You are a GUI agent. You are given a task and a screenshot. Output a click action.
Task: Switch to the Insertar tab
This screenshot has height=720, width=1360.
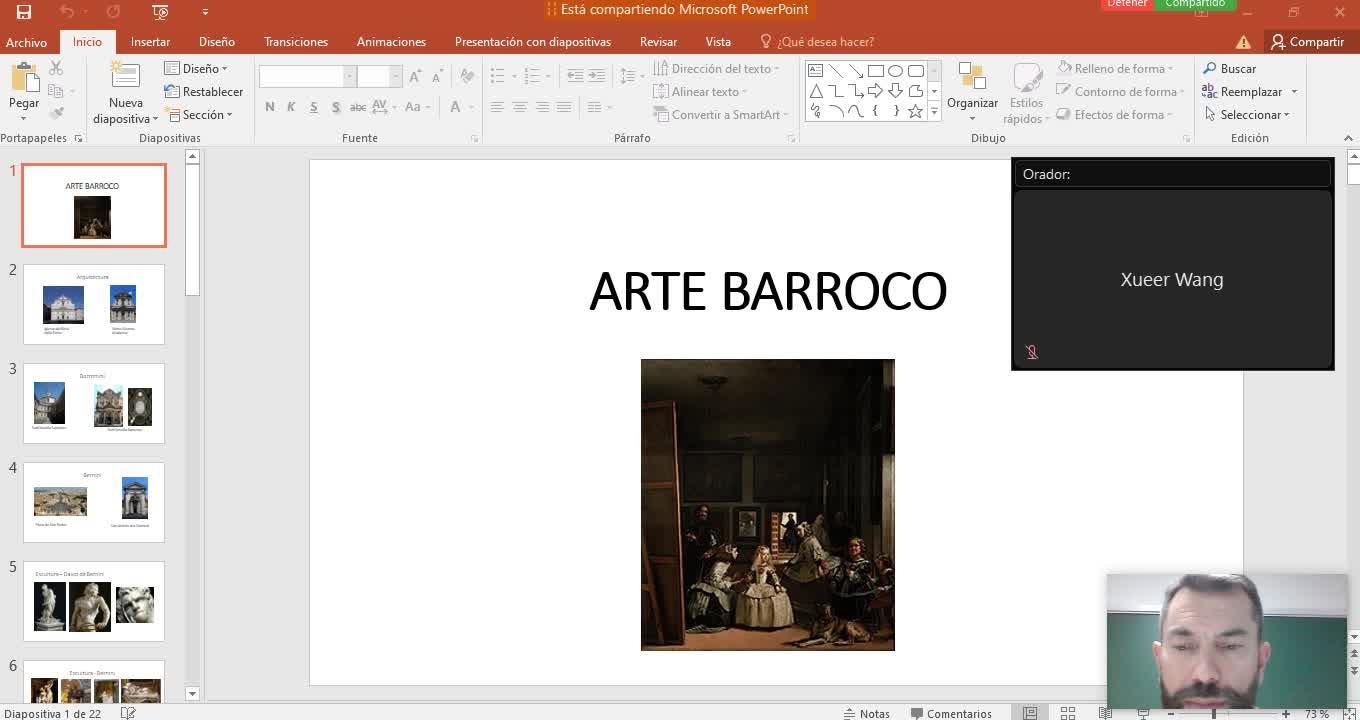tap(150, 42)
